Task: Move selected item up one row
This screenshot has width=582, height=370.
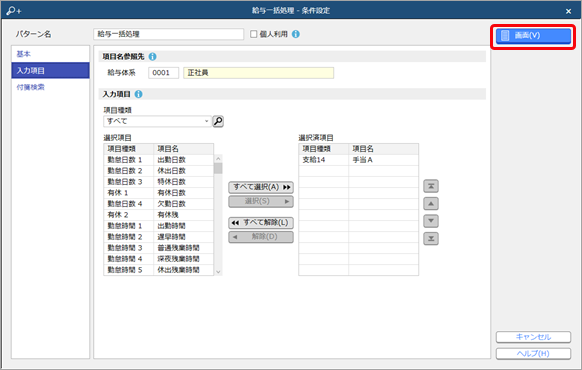Action: coord(431,203)
